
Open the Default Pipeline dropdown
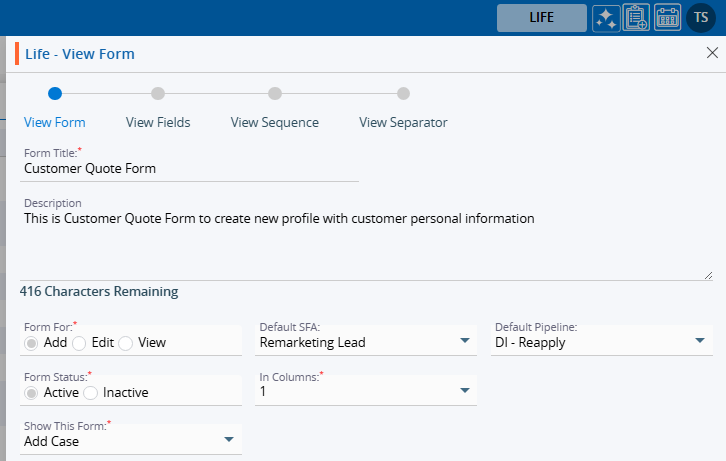tap(602, 342)
